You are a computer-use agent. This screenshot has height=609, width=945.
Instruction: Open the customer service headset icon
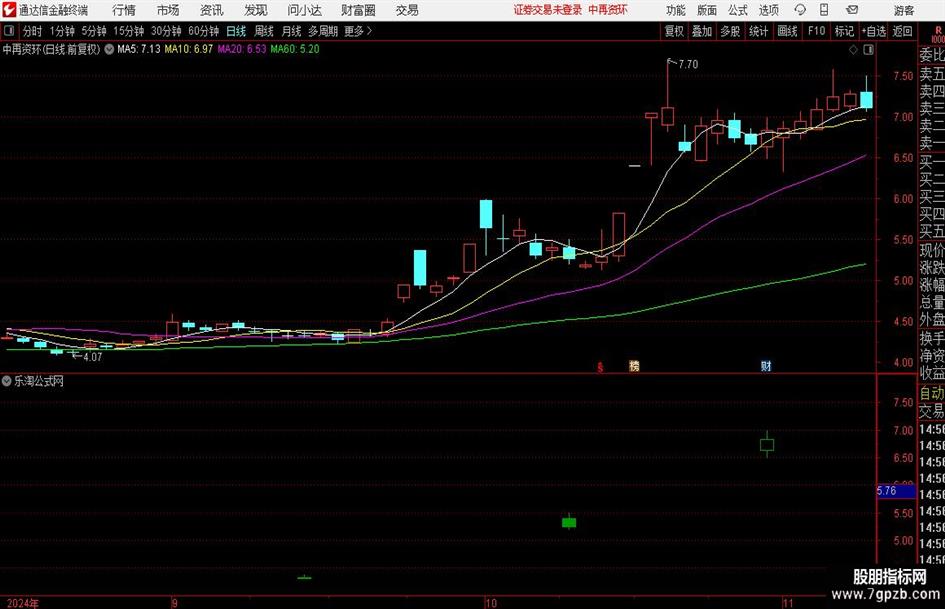[x=800, y=10]
